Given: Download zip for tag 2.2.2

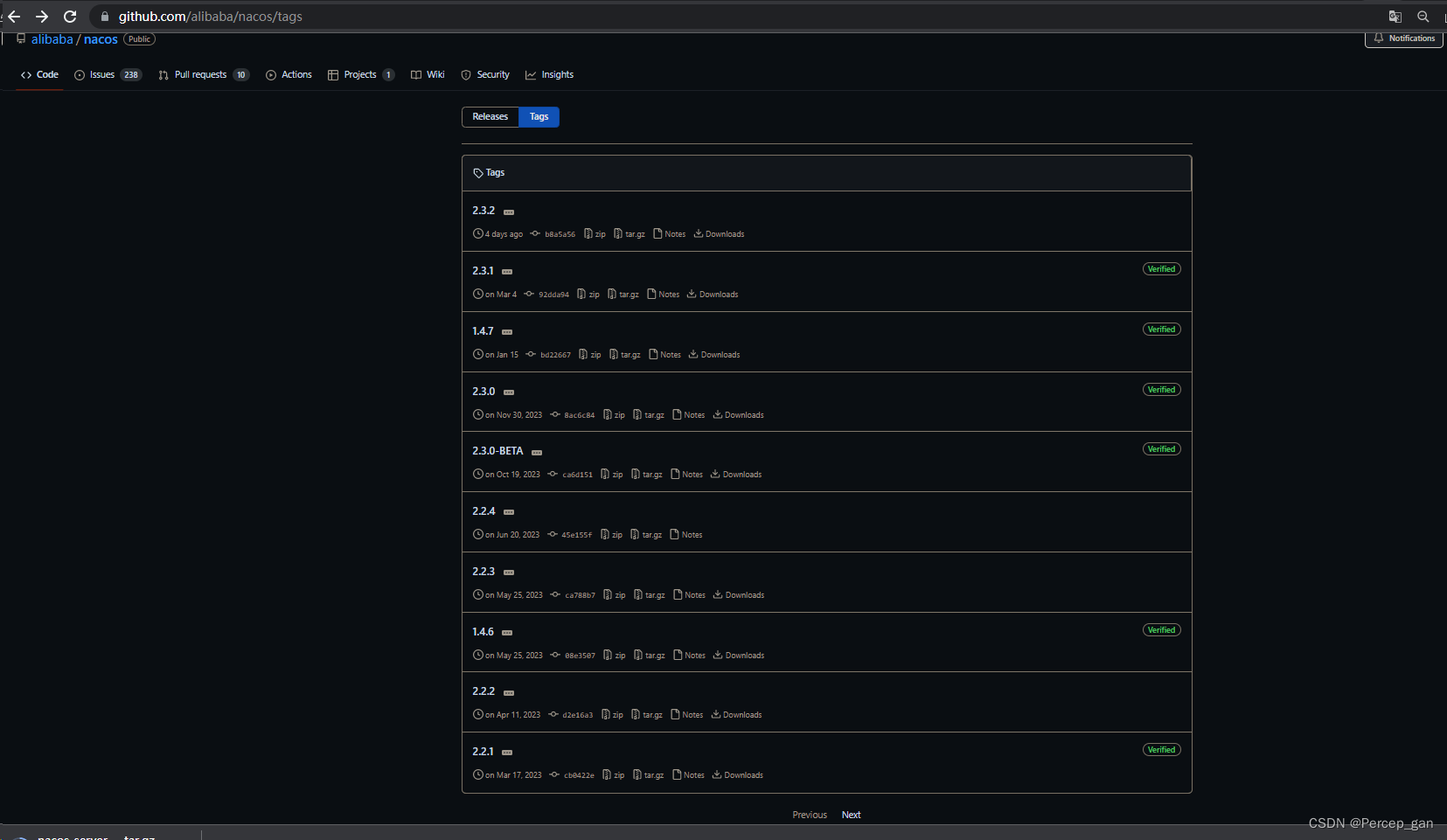Looking at the screenshot, I should (x=612, y=715).
